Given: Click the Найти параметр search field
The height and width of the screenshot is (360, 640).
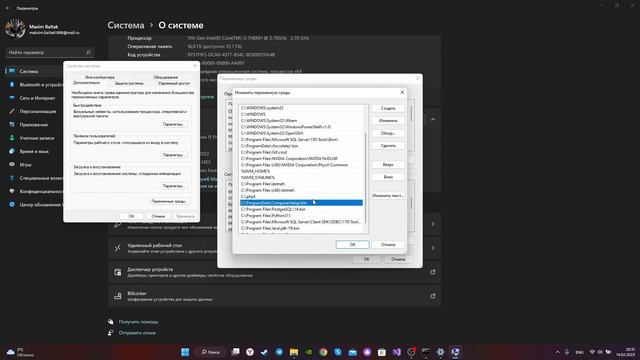Looking at the screenshot, I should click(x=49, y=52).
